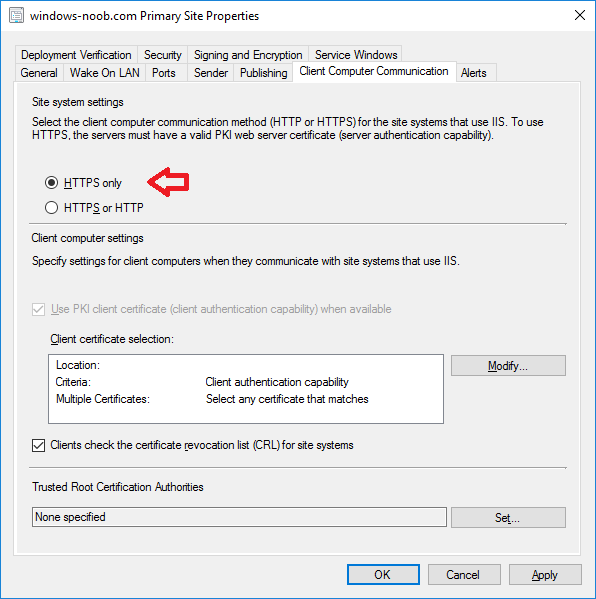Open the Wake On LAN tab
596x599 pixels.
click(x=105, y=73)
